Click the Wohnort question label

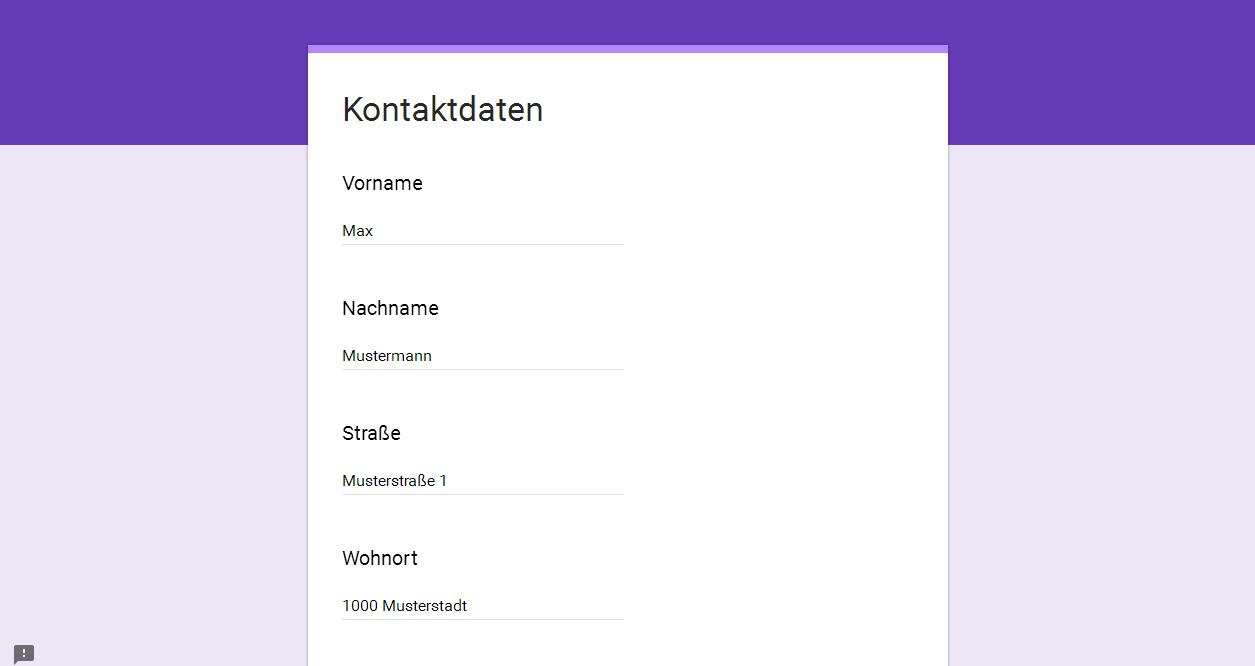tap(380, 558)
